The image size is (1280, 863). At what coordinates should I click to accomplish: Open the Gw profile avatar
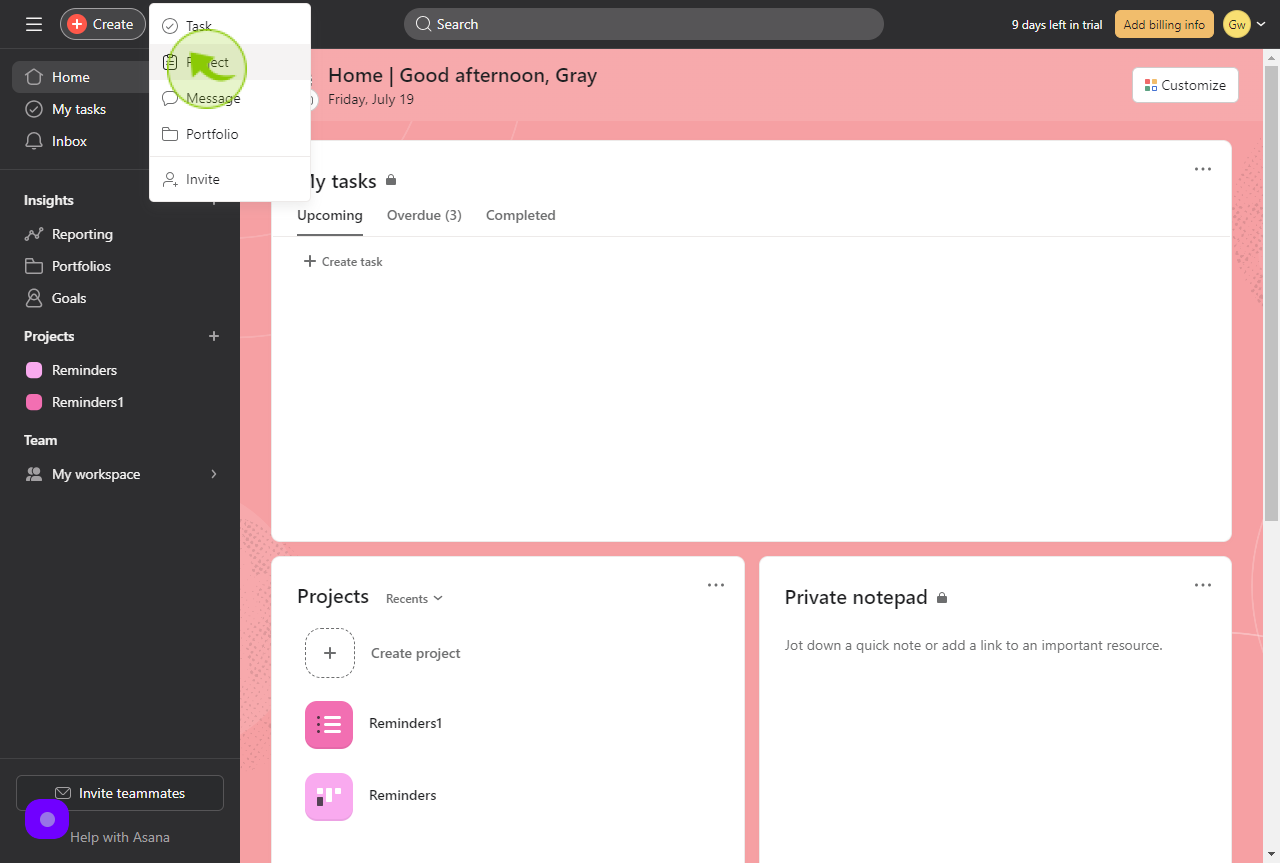(x=1237, y=24)
